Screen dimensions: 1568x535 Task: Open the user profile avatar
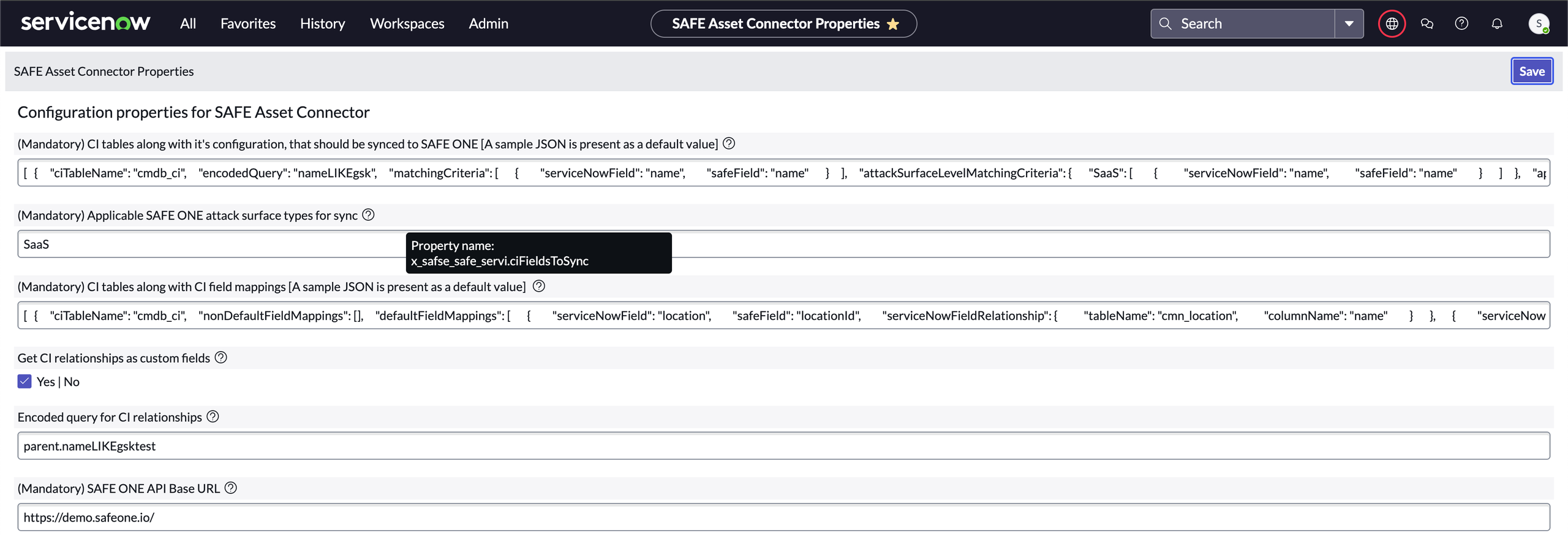(1539, 23)
